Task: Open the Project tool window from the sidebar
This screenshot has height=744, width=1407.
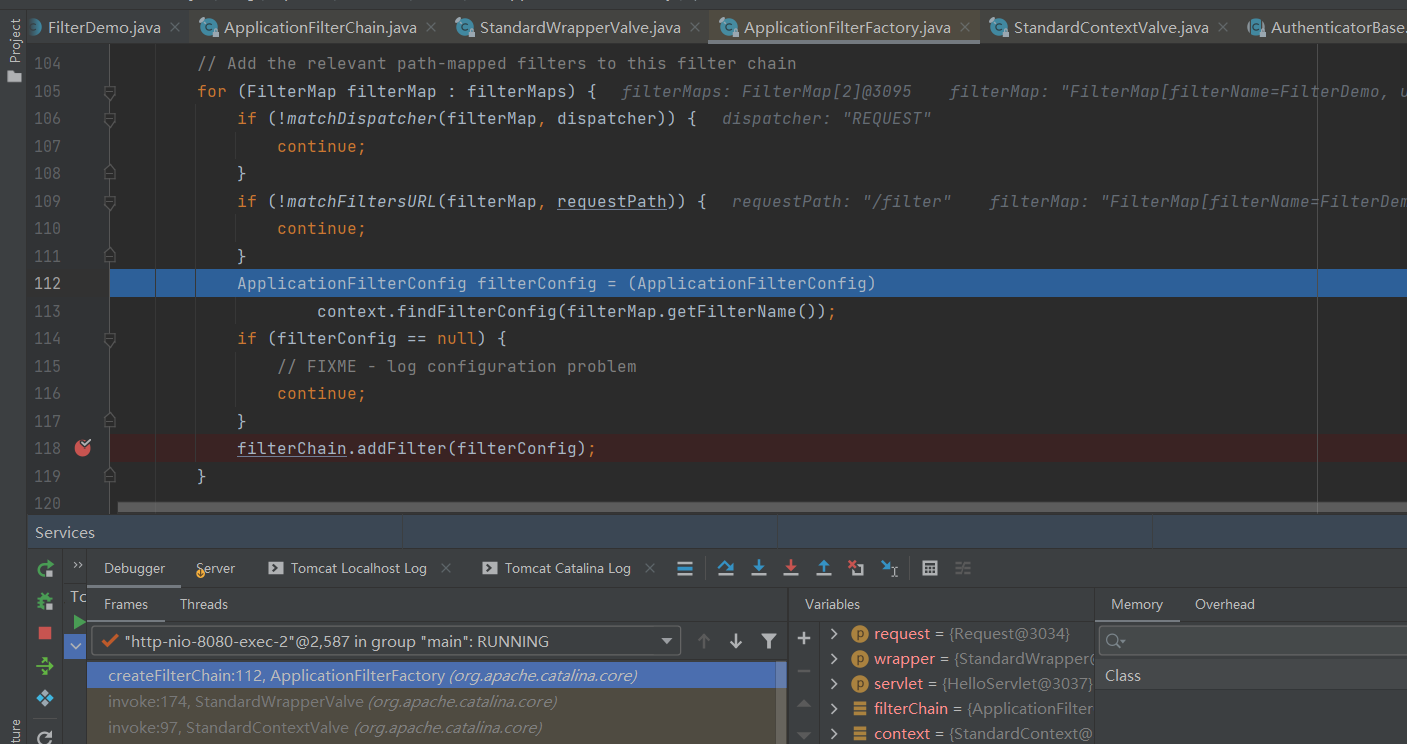Action: (x=14, y=53)
